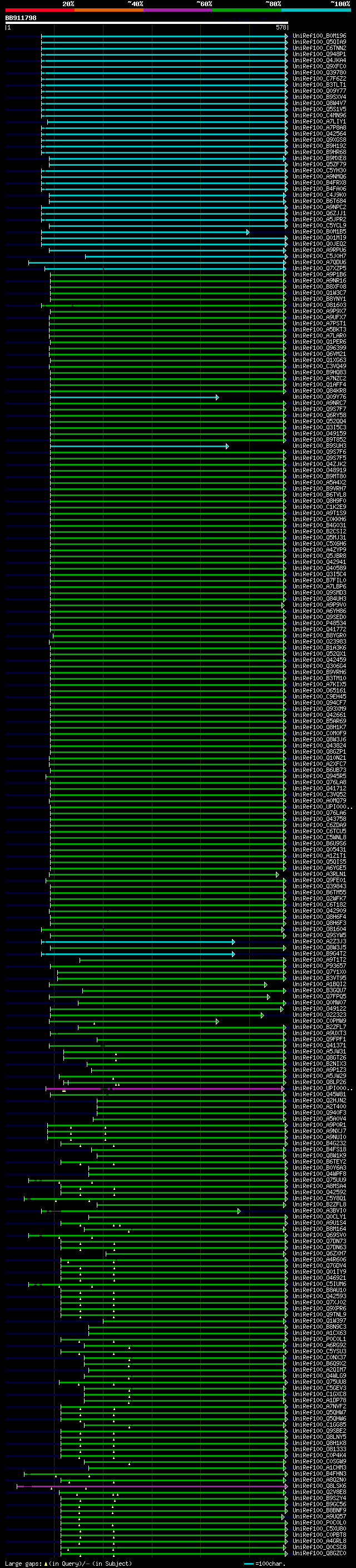The image size is (356, 1568).
Task: Select hit label UniRef100_C0PMW9
Action: [x=319, y=1021]
